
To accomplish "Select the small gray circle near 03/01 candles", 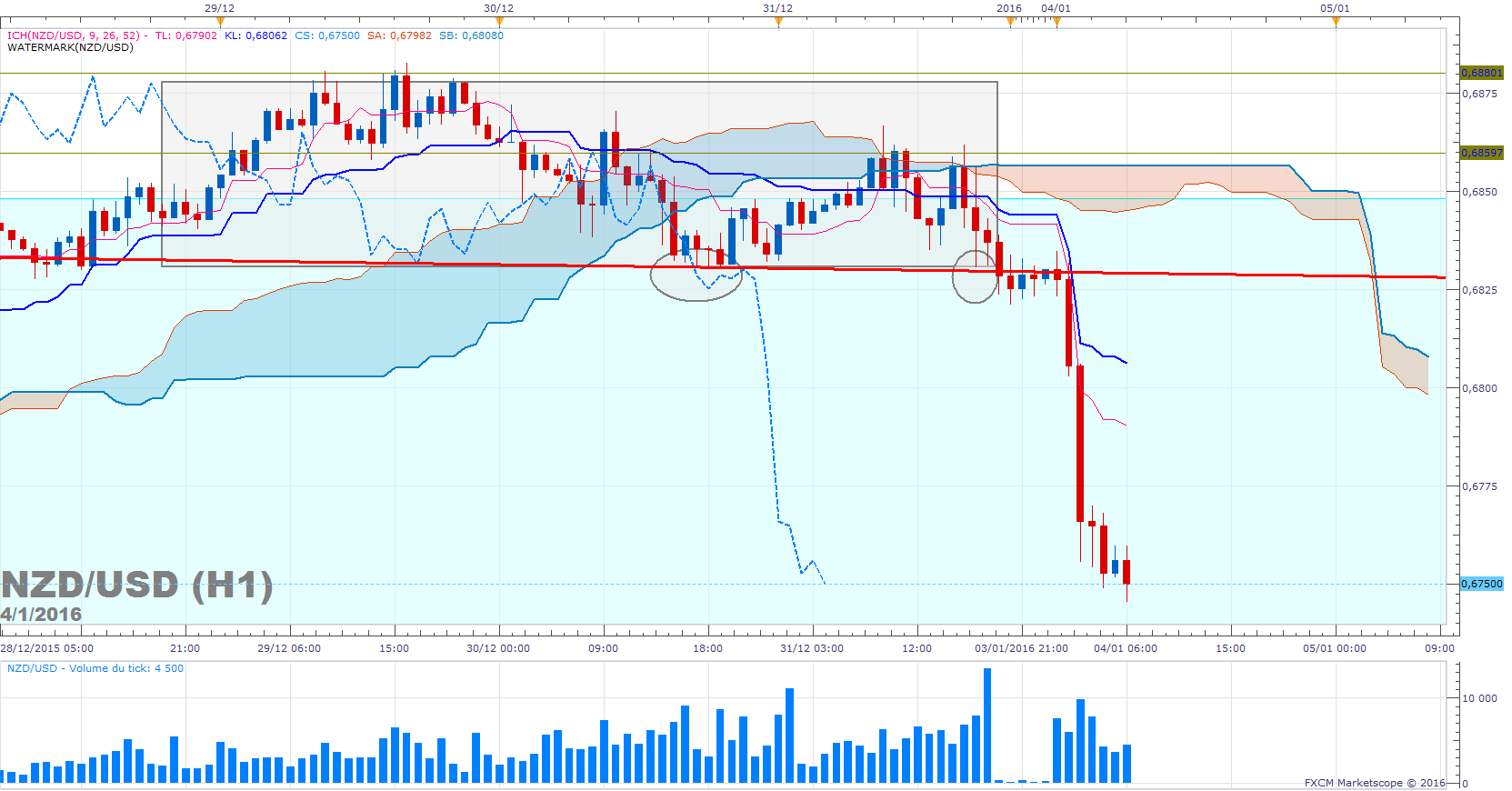I will click(x=975, y=276).
